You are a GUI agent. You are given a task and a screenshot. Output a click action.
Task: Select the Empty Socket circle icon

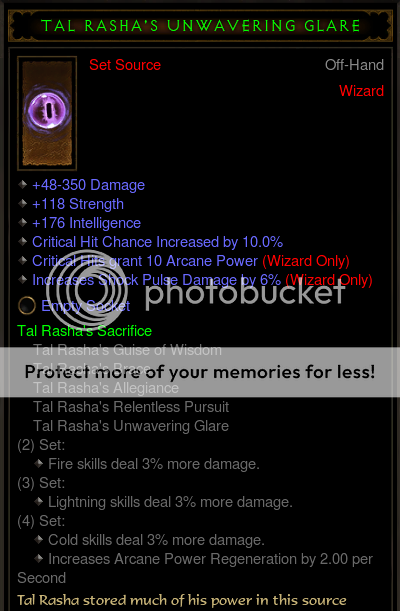tap(27, 306)
